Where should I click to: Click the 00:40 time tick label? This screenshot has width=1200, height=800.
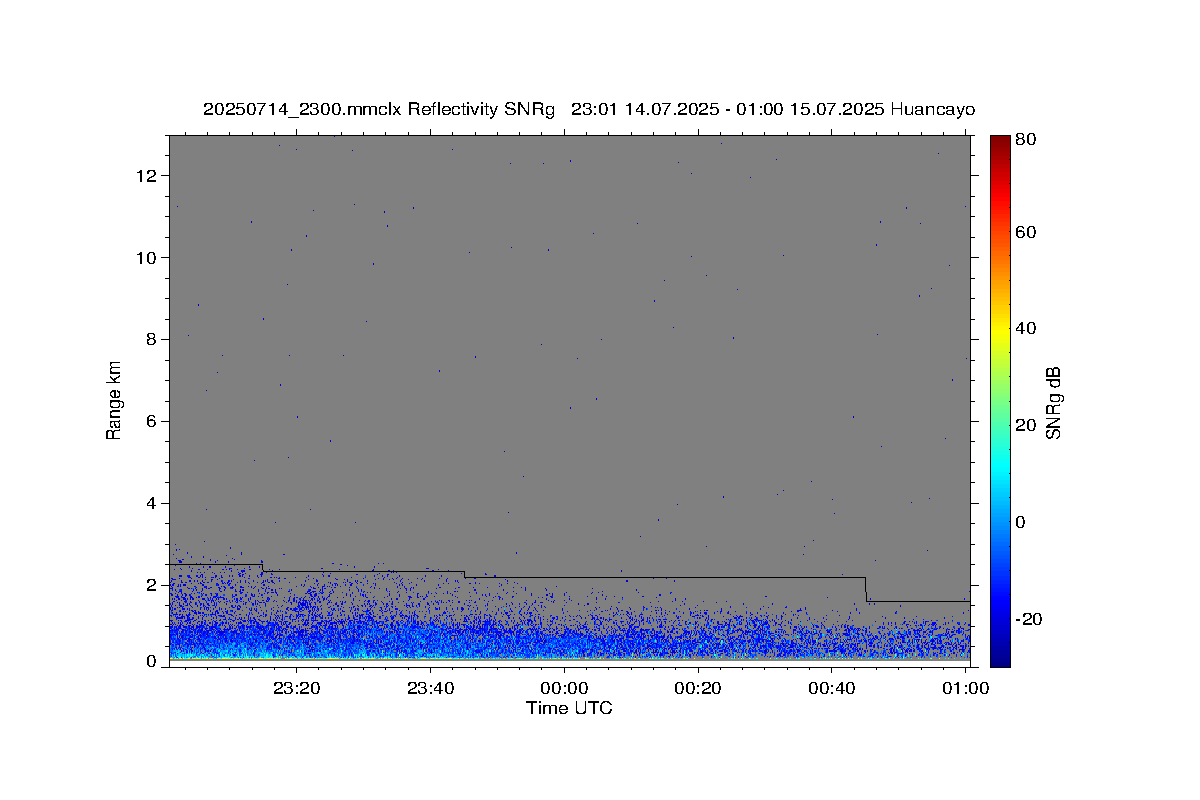[832, 688]
